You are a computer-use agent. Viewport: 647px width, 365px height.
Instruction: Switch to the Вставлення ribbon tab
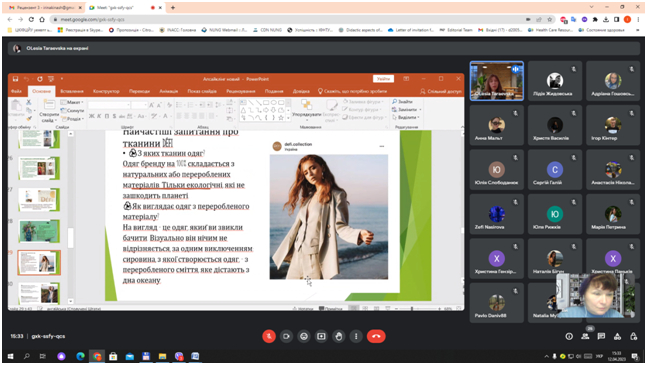click(x=72, y=91)
